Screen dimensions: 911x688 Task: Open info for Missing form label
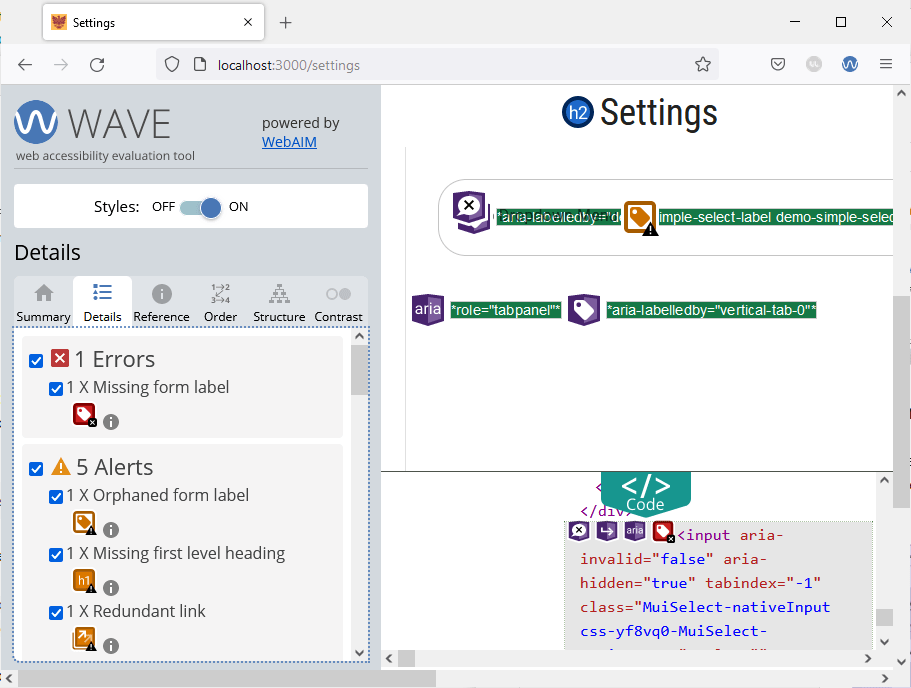111,422
